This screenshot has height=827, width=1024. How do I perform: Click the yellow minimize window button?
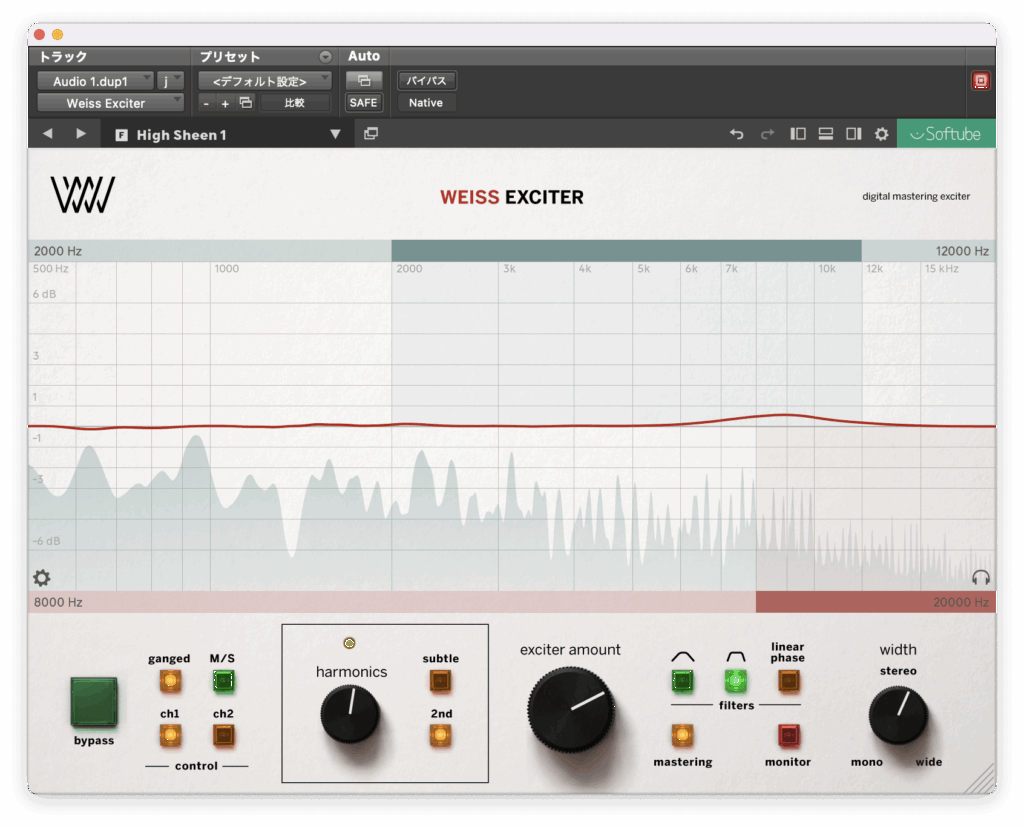click(57, 34)
